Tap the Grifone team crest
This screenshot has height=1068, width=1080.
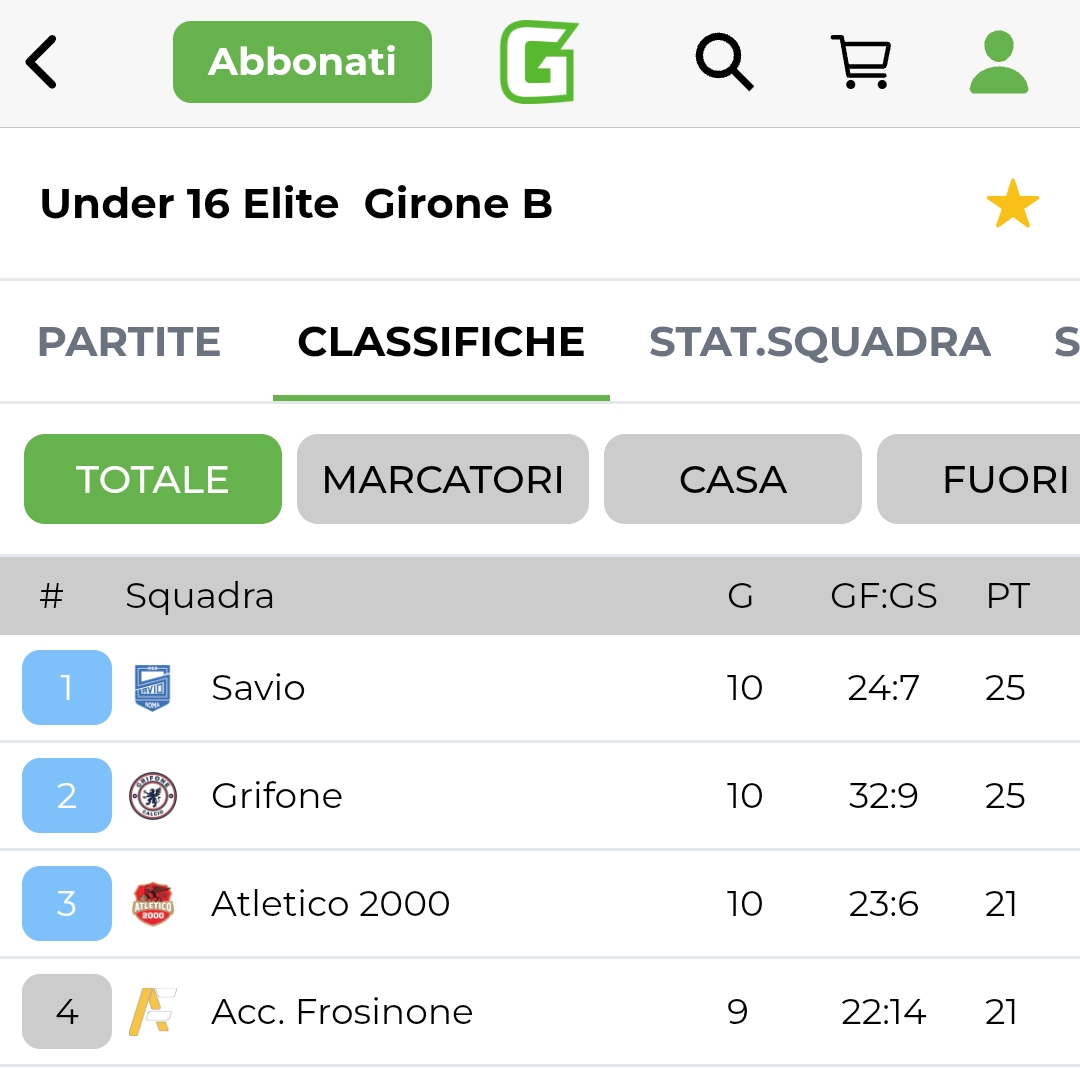tap(153, 796)
